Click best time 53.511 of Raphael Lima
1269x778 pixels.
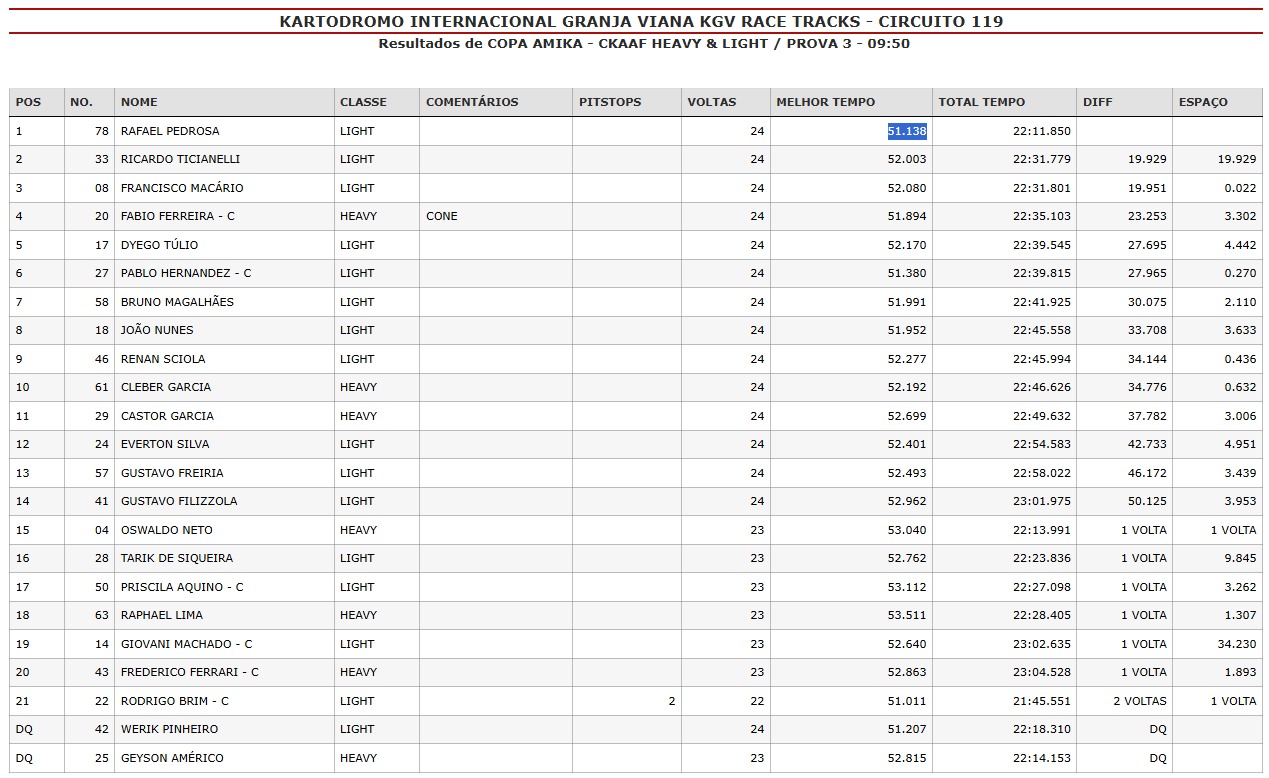point(907,615)
